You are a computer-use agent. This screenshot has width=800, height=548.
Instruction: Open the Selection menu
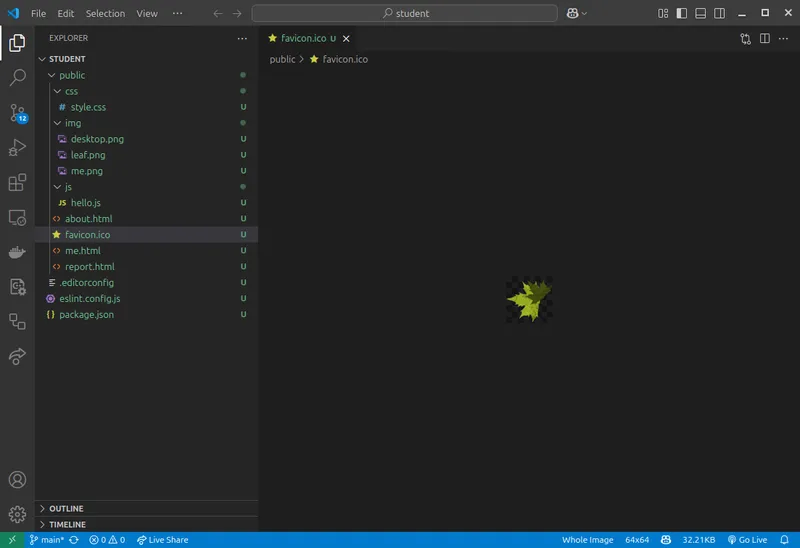click(105, 13)
